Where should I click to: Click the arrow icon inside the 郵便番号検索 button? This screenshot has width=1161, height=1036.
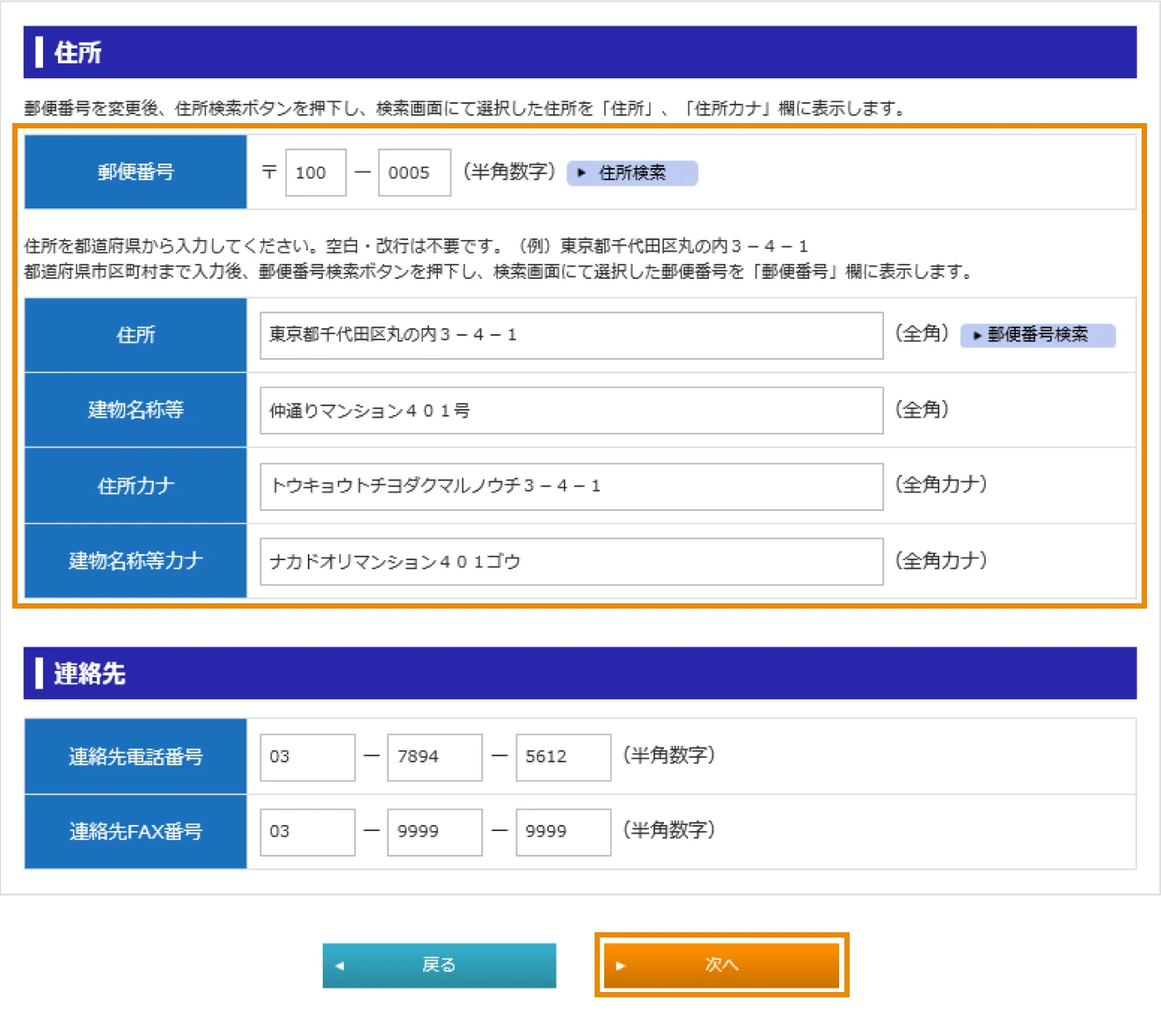click(x=976, y=335)
